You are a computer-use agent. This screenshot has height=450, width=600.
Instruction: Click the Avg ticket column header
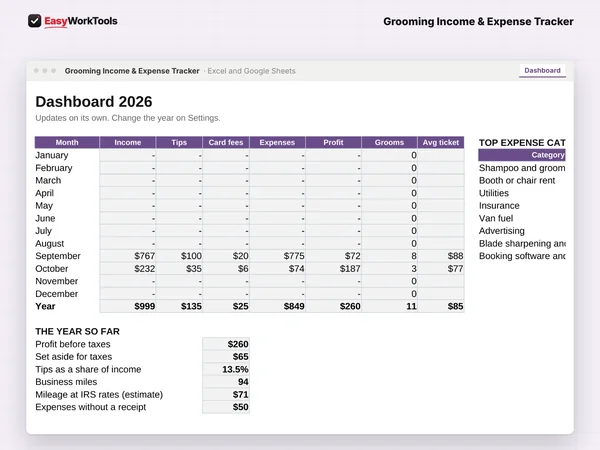(x=441, y=142)
